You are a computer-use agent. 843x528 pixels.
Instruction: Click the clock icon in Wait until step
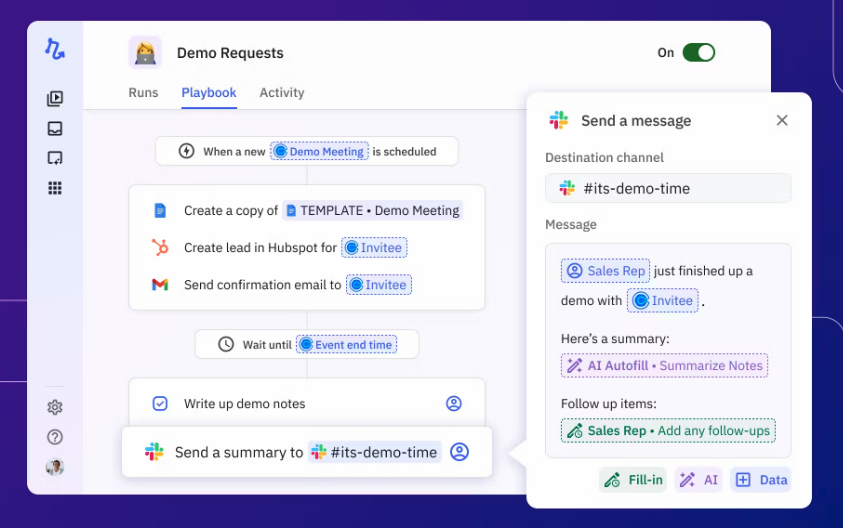click(x=226, y=344)
